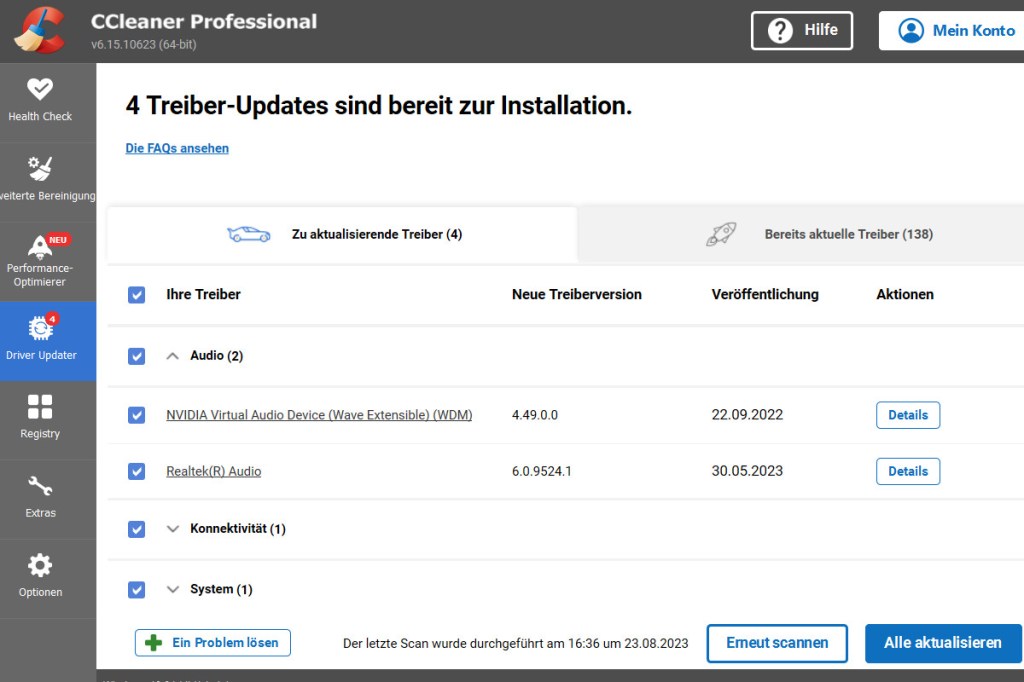
Task: Click the Ein Problem lösen button
Action: click(213, 643)
